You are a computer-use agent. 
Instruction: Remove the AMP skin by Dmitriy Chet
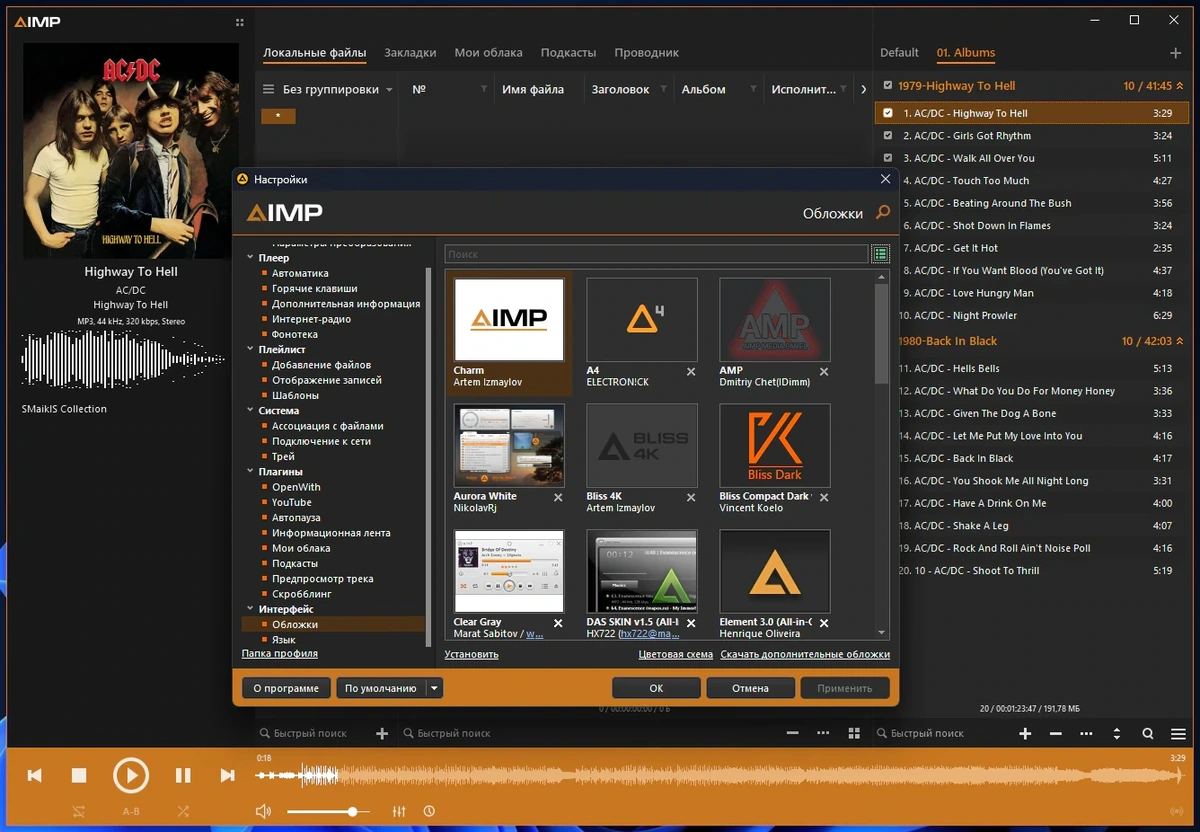click(x=824, y=371)
